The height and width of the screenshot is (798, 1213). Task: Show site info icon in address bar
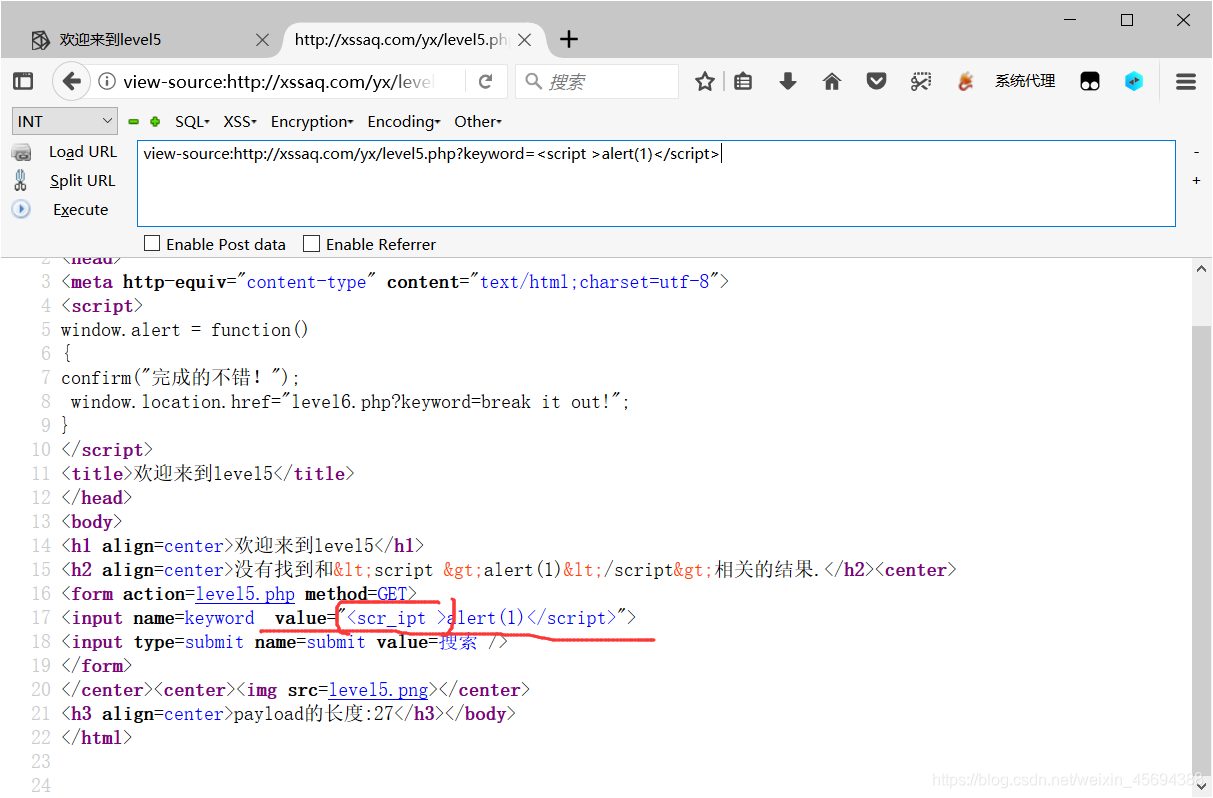point(106,82)
